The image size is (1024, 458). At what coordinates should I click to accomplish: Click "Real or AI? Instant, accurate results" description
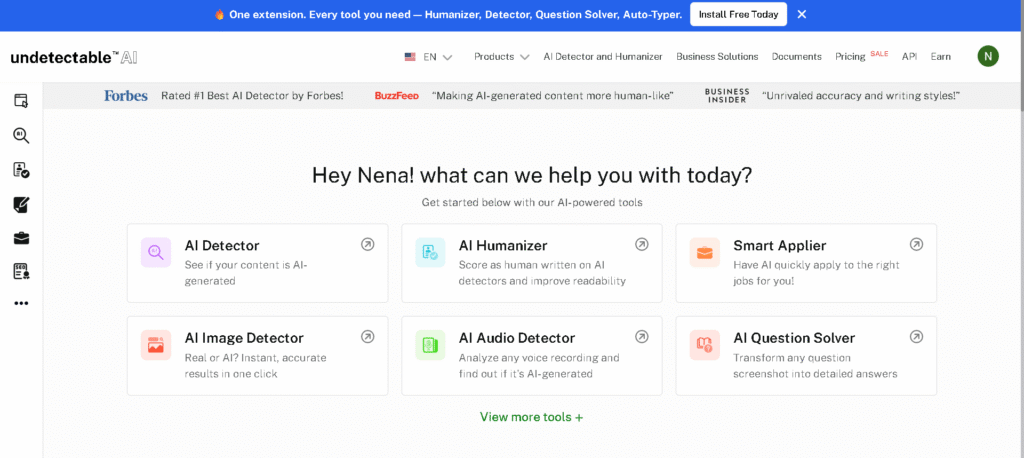[255, 366]
